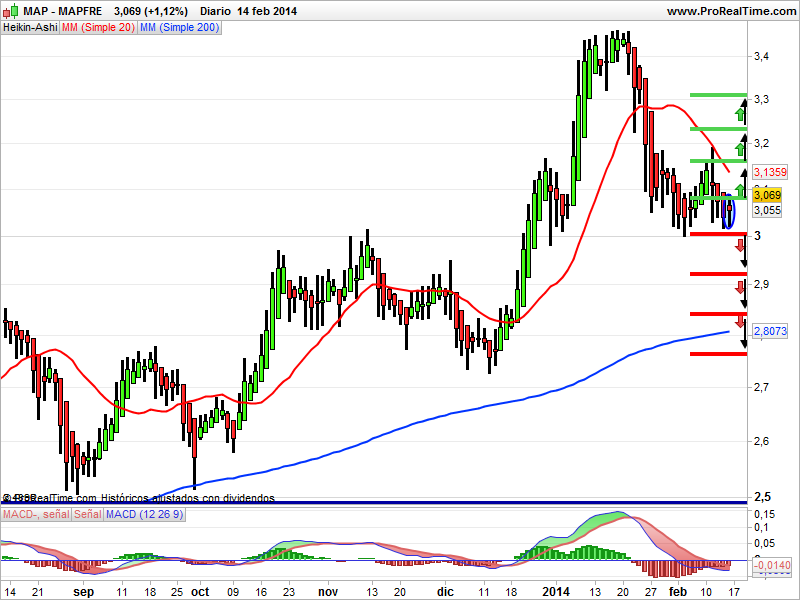
Task: Click the feb date axis label
Action: click(x=678, y=592)
